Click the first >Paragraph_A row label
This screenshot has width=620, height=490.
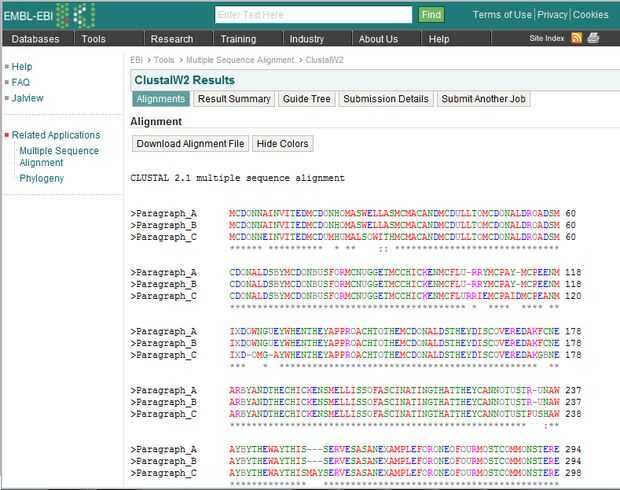coord(163,214)
